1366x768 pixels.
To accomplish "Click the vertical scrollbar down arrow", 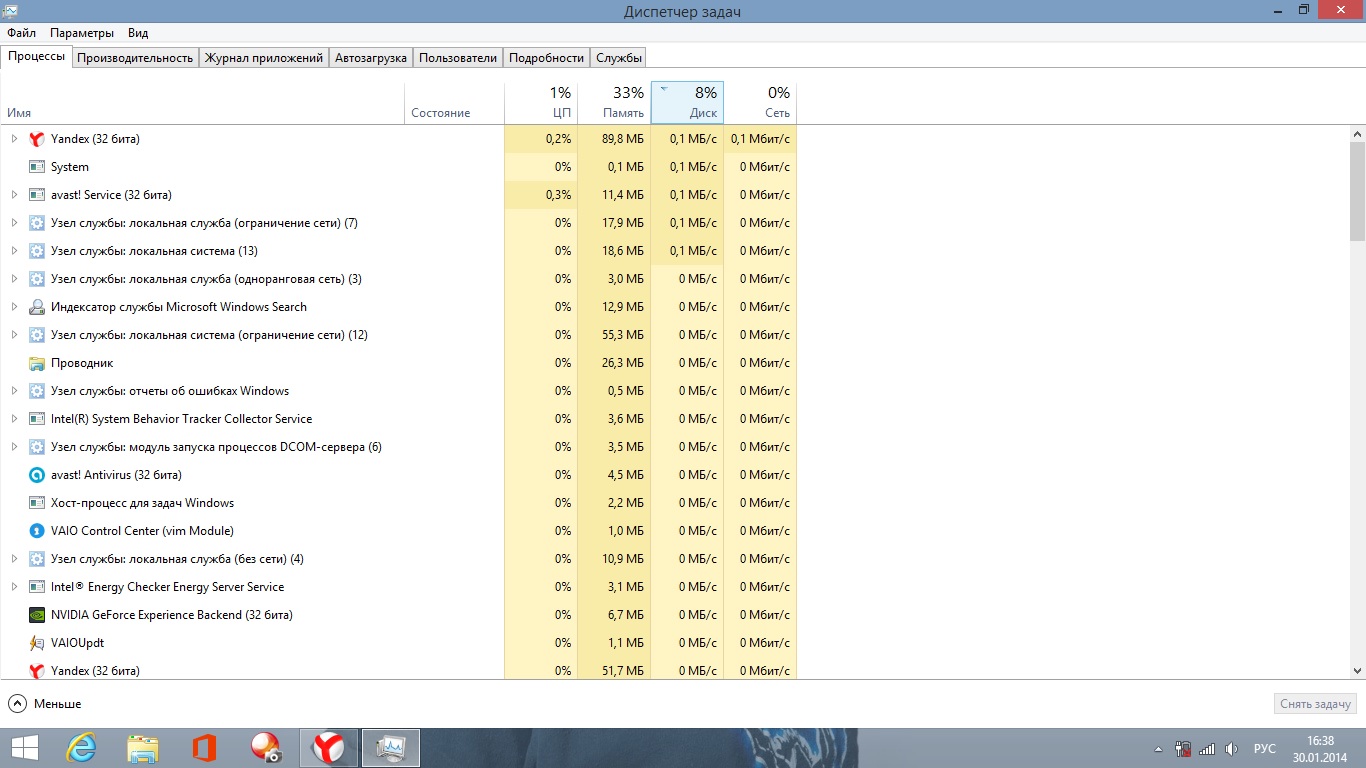I will [x=1357, y=671].
